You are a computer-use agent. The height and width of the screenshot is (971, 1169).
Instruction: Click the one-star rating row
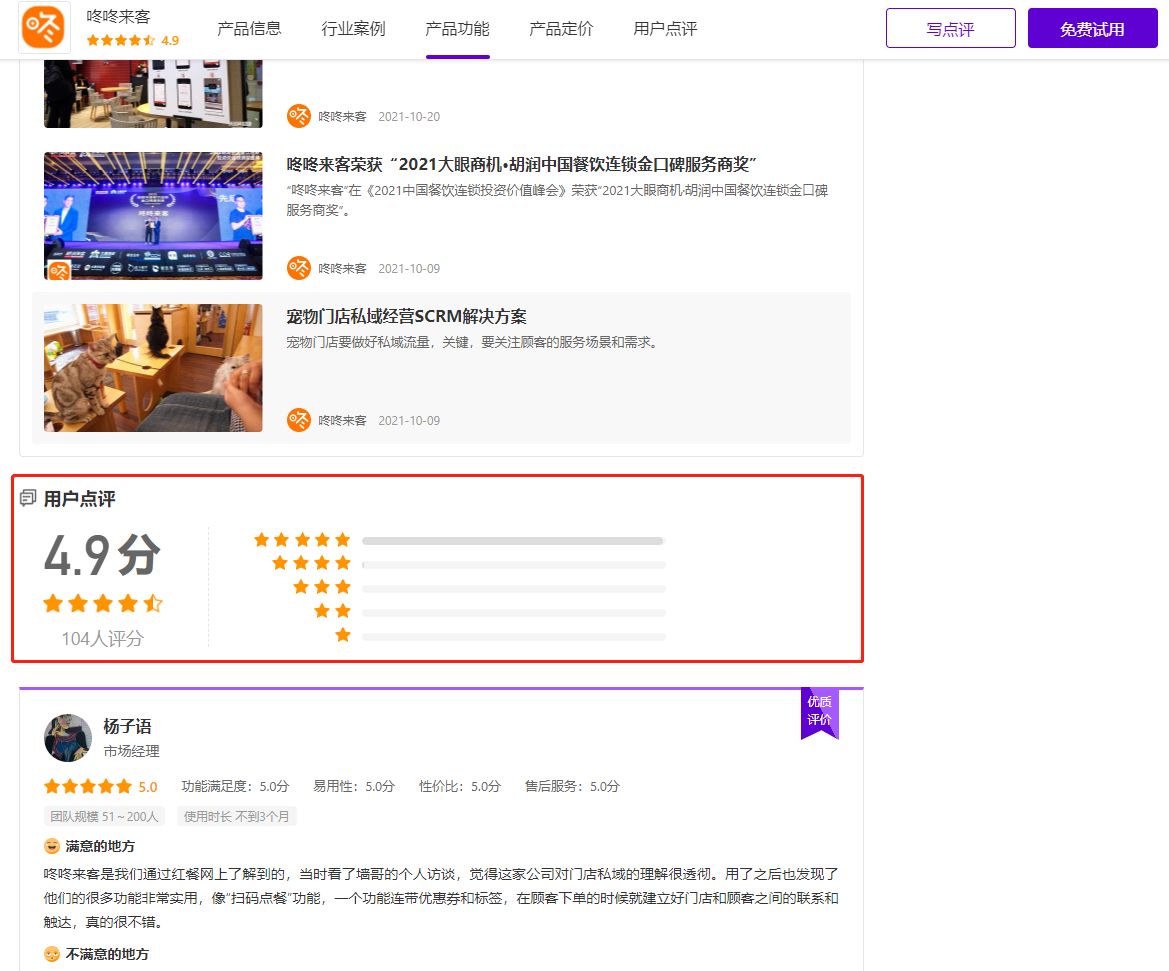pos(343,635)
